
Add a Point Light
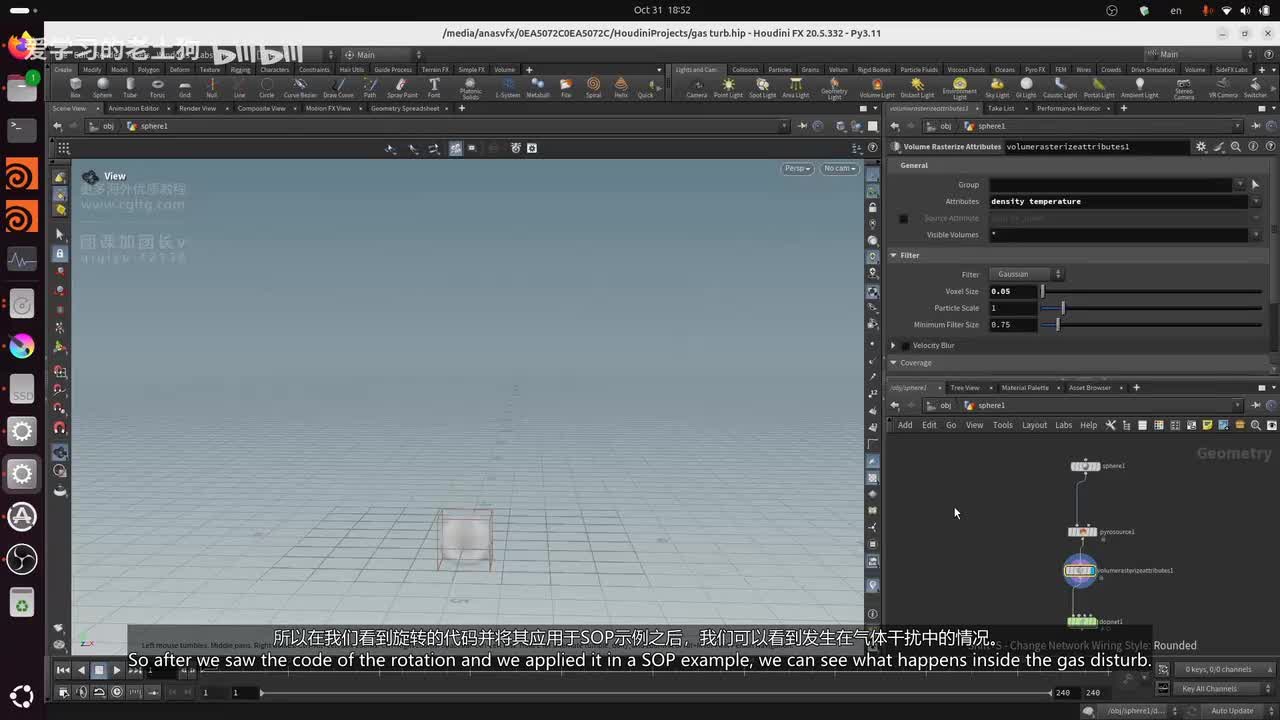pos(728,88)
